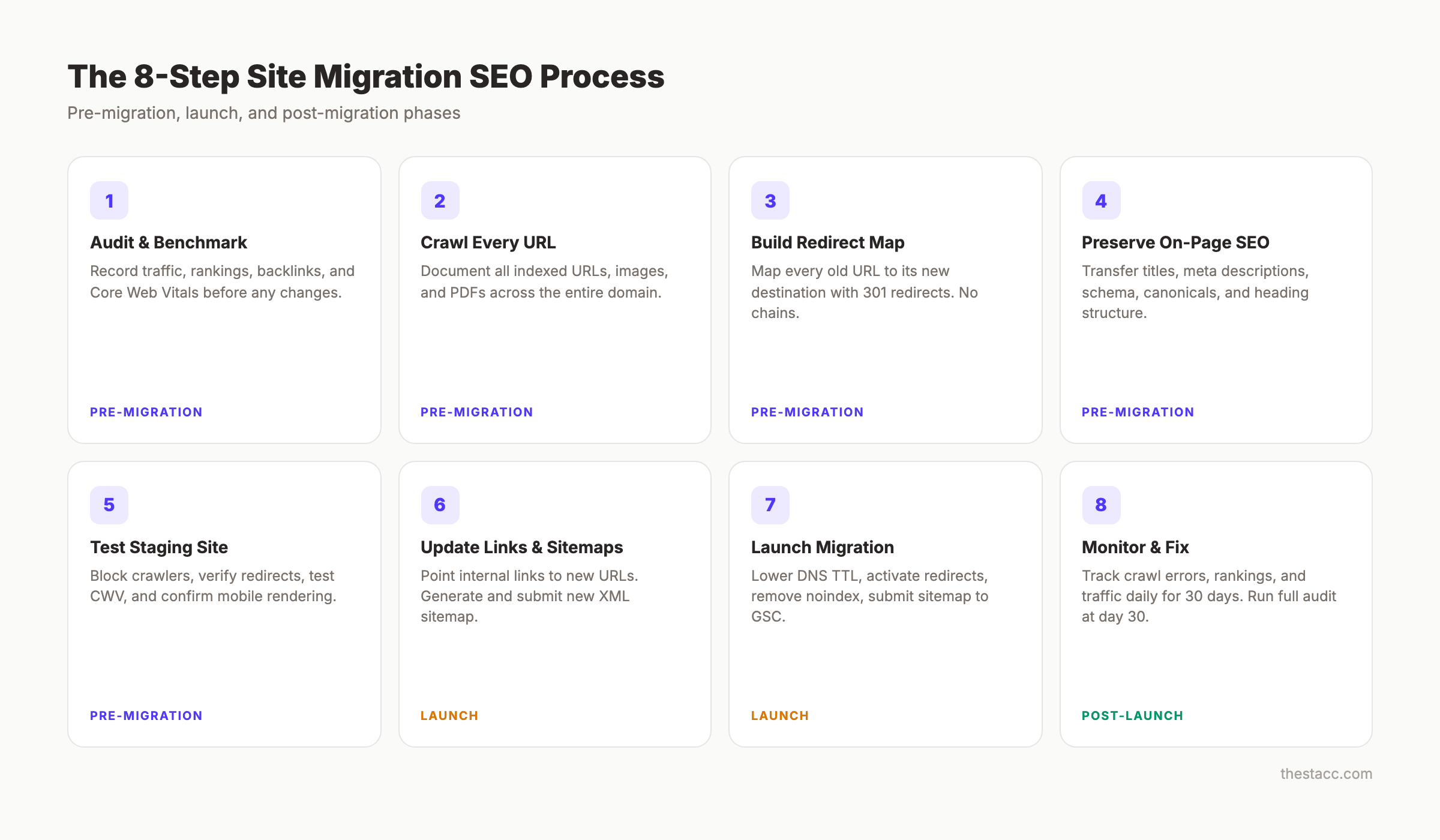Click the step 4 number badge

[1100, 200]
